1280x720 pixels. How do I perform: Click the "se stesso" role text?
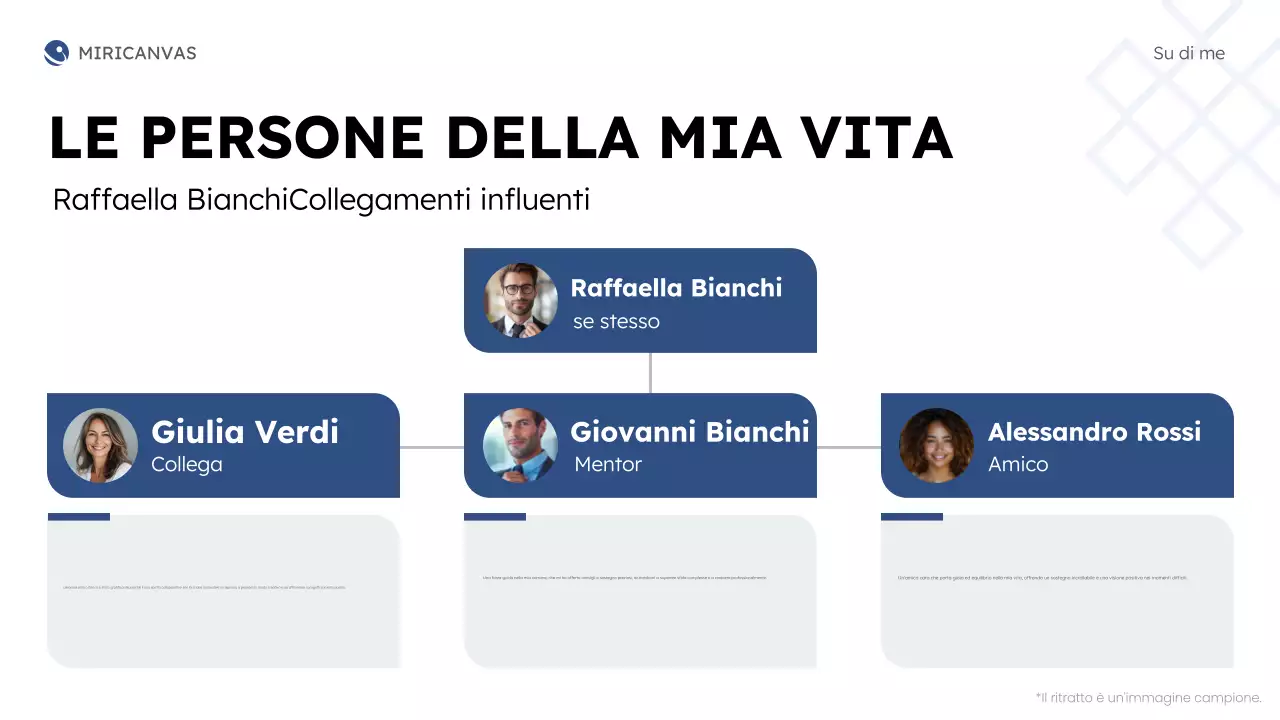(x=616, y=322)
